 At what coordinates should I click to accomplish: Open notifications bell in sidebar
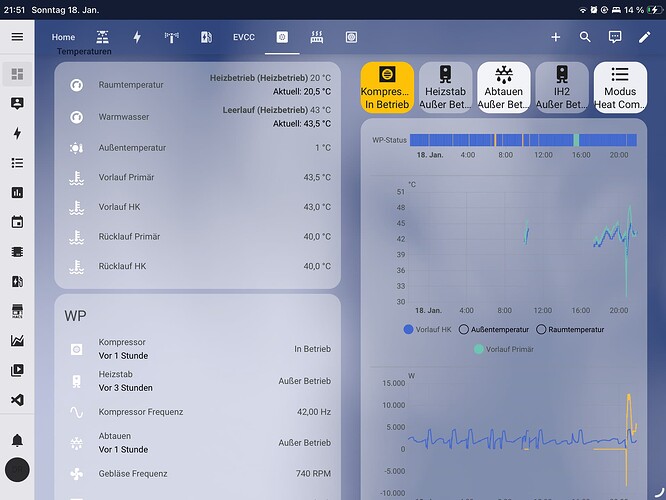[17, 440]
